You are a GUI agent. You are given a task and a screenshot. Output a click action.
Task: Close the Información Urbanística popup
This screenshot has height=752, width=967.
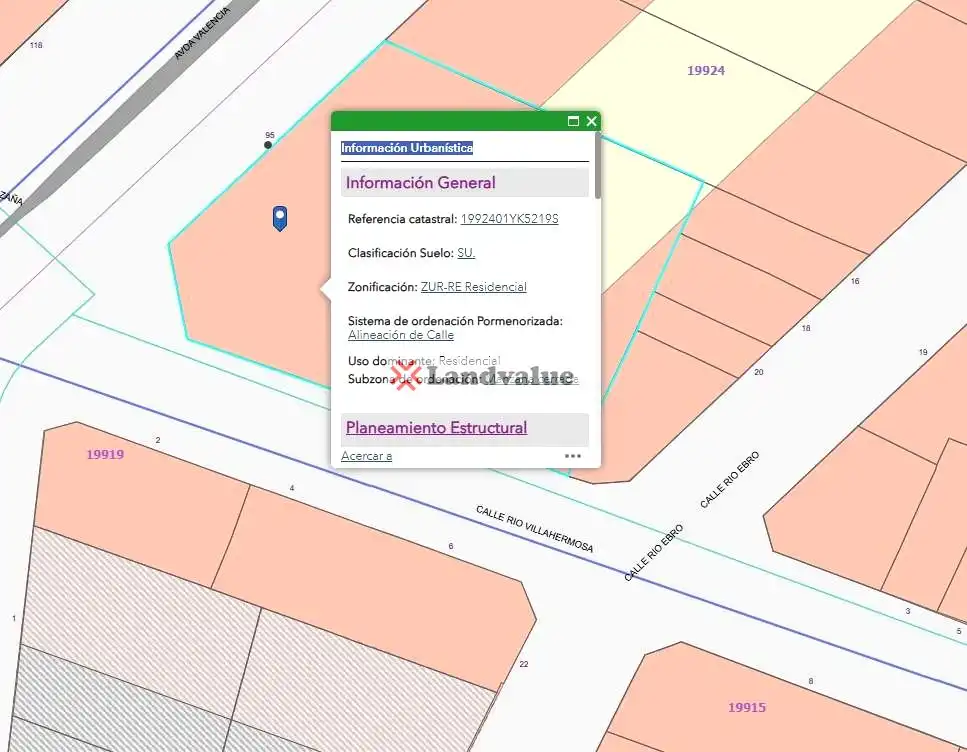point(591,121)
